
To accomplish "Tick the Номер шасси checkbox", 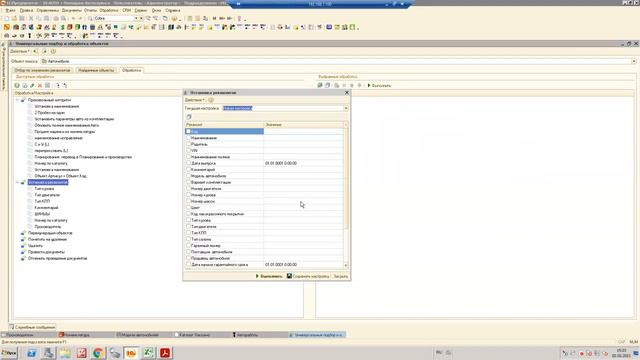I will pyautogui.click(x=188, y=201).
